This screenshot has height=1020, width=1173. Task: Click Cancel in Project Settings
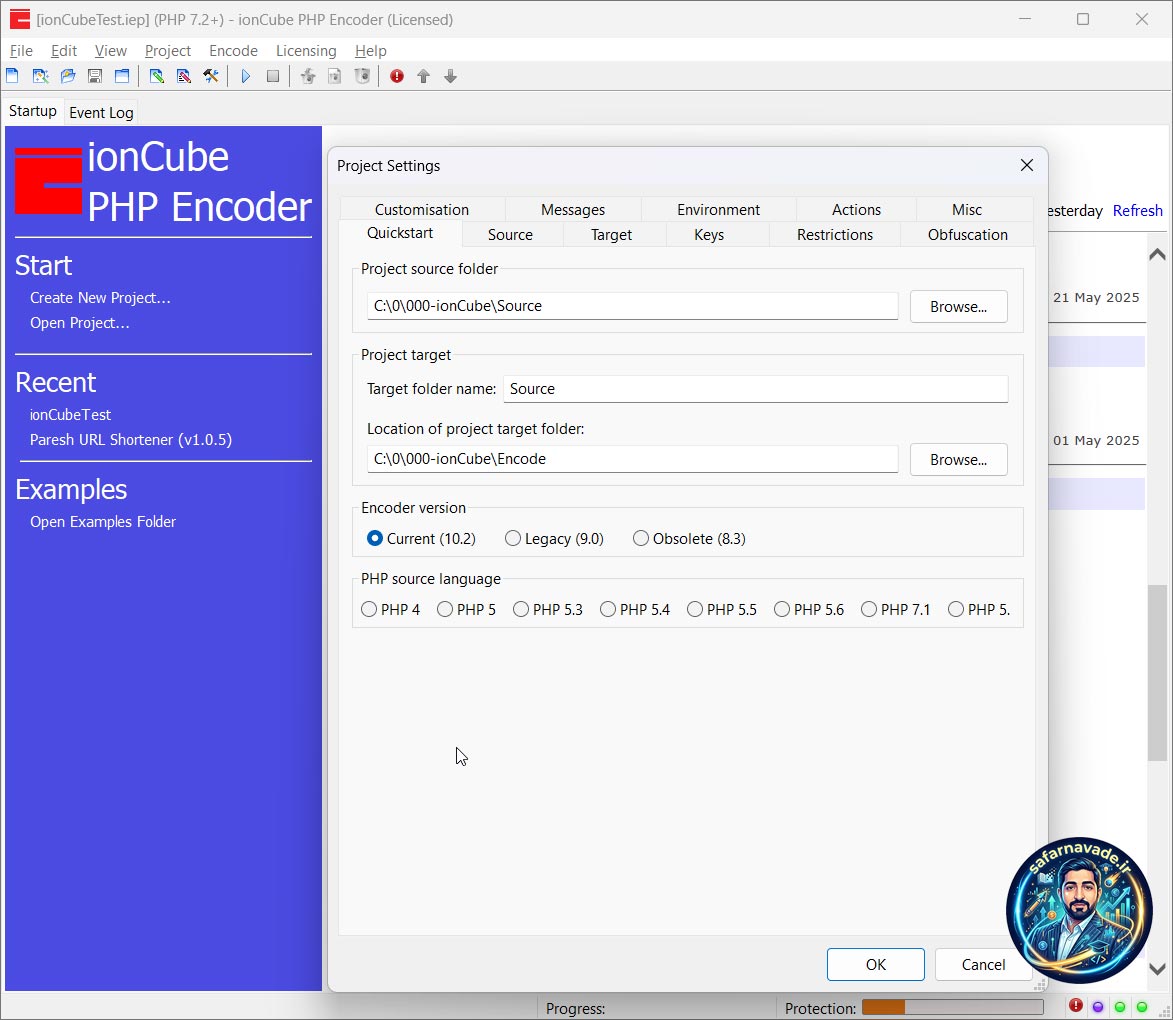[983, 965]
